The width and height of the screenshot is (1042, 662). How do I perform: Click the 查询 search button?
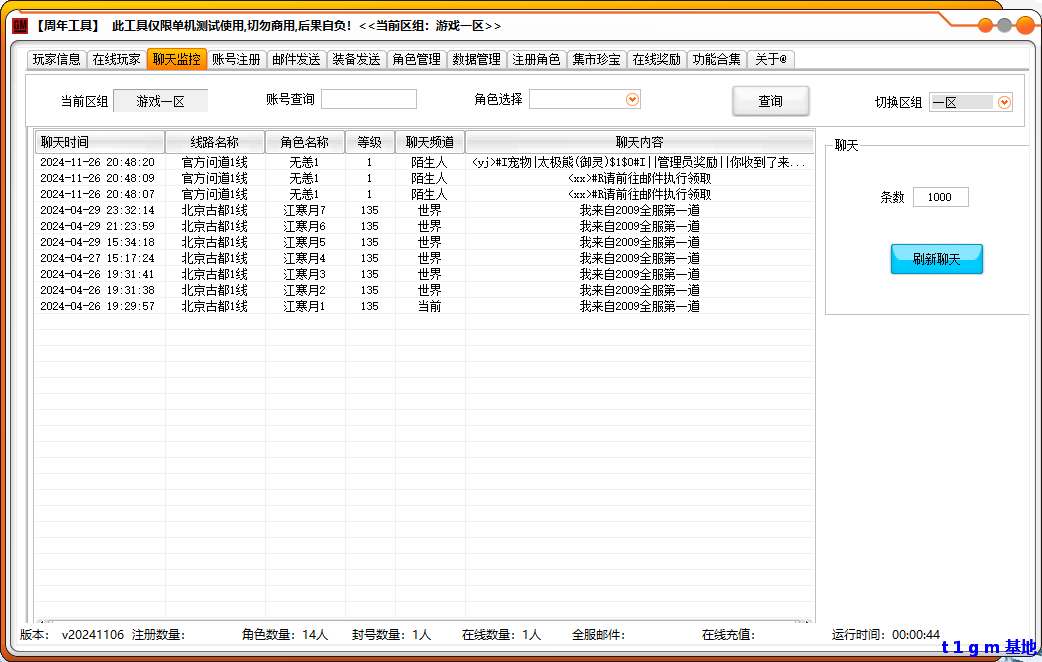coord(770,101)
